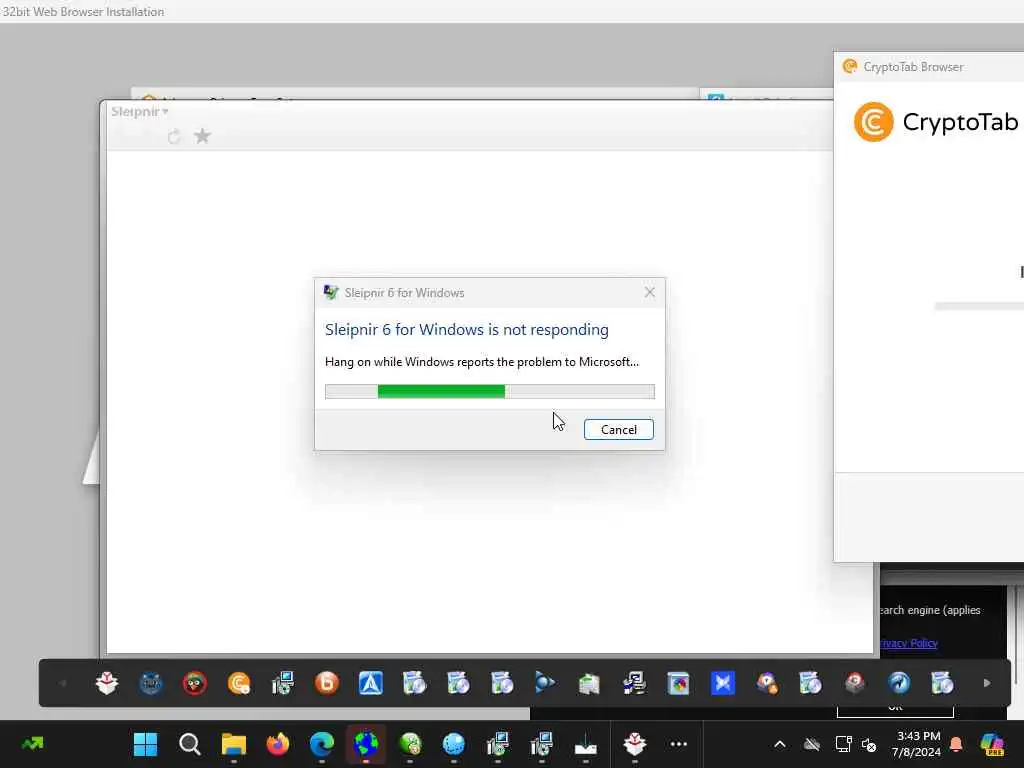Viewport: 1024px width, 768px height.
Task: Open File Explorer from the taskbar
Action: click(x=234, y=744)
